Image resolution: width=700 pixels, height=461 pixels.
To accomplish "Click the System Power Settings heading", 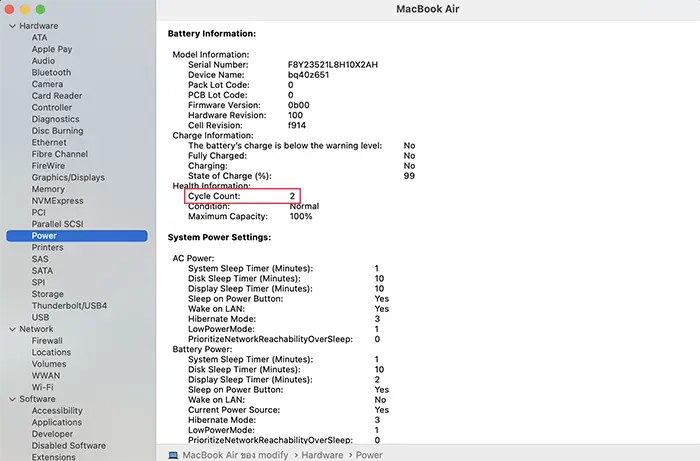I will click(219, 237).
